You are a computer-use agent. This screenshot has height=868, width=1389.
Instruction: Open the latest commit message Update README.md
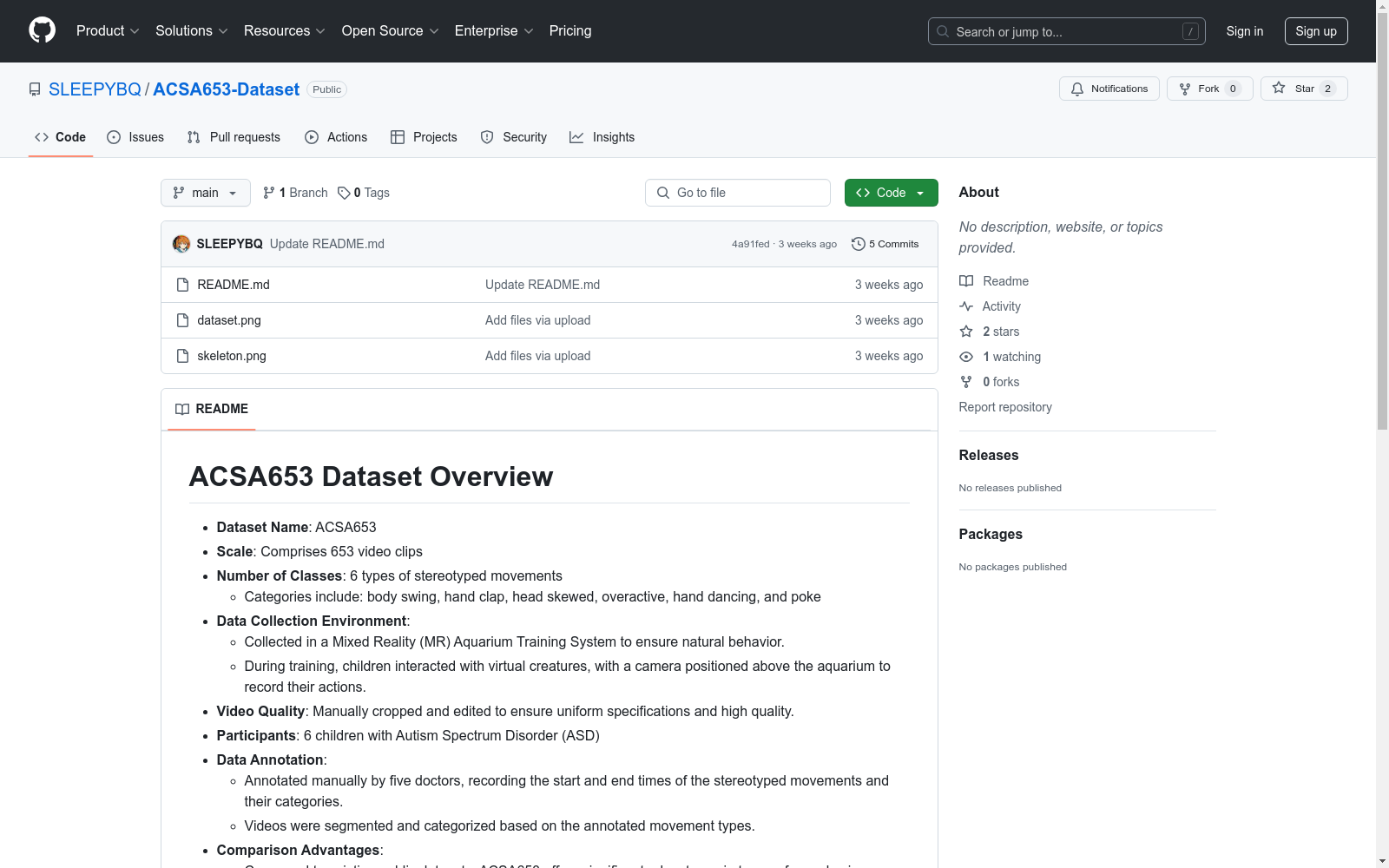(327, 244)
